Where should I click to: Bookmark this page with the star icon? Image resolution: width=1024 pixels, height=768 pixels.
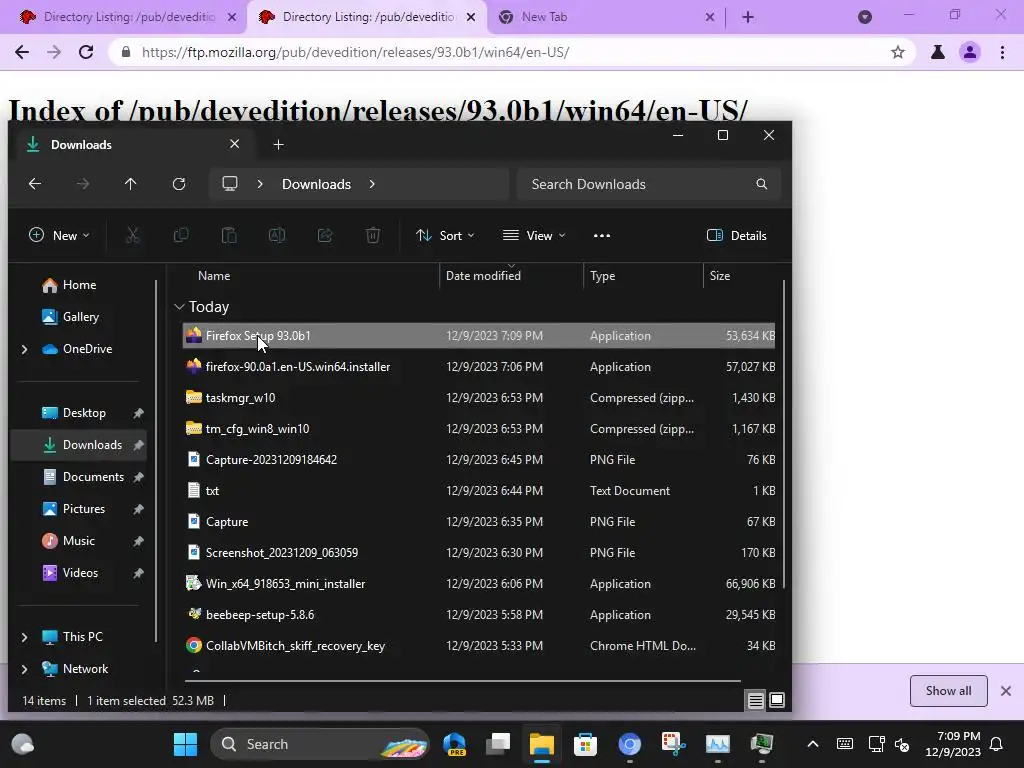pos(898,52)
